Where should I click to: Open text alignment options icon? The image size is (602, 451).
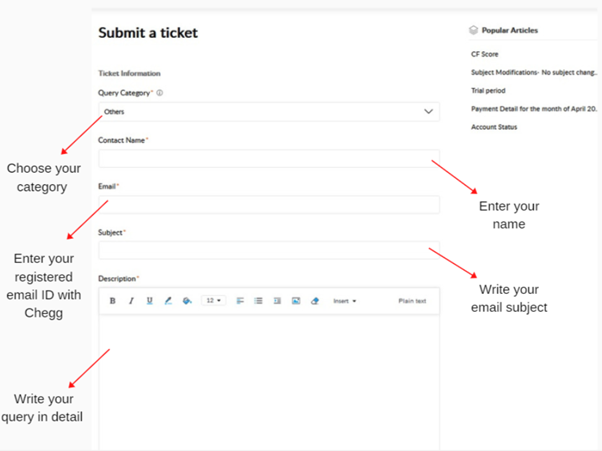tap(240, 301)
